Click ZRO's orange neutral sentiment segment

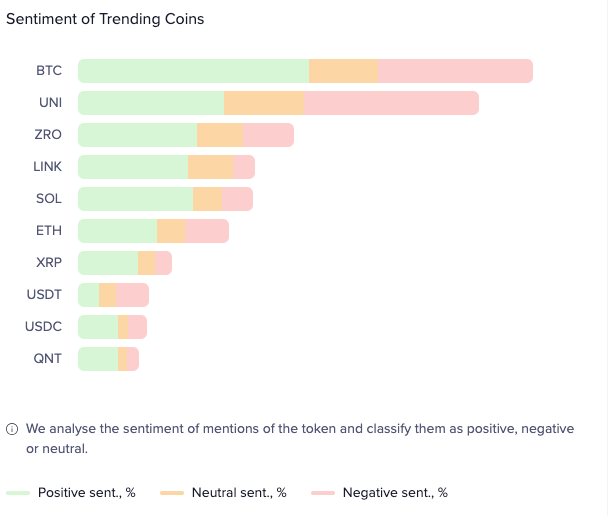click(220, 135)
